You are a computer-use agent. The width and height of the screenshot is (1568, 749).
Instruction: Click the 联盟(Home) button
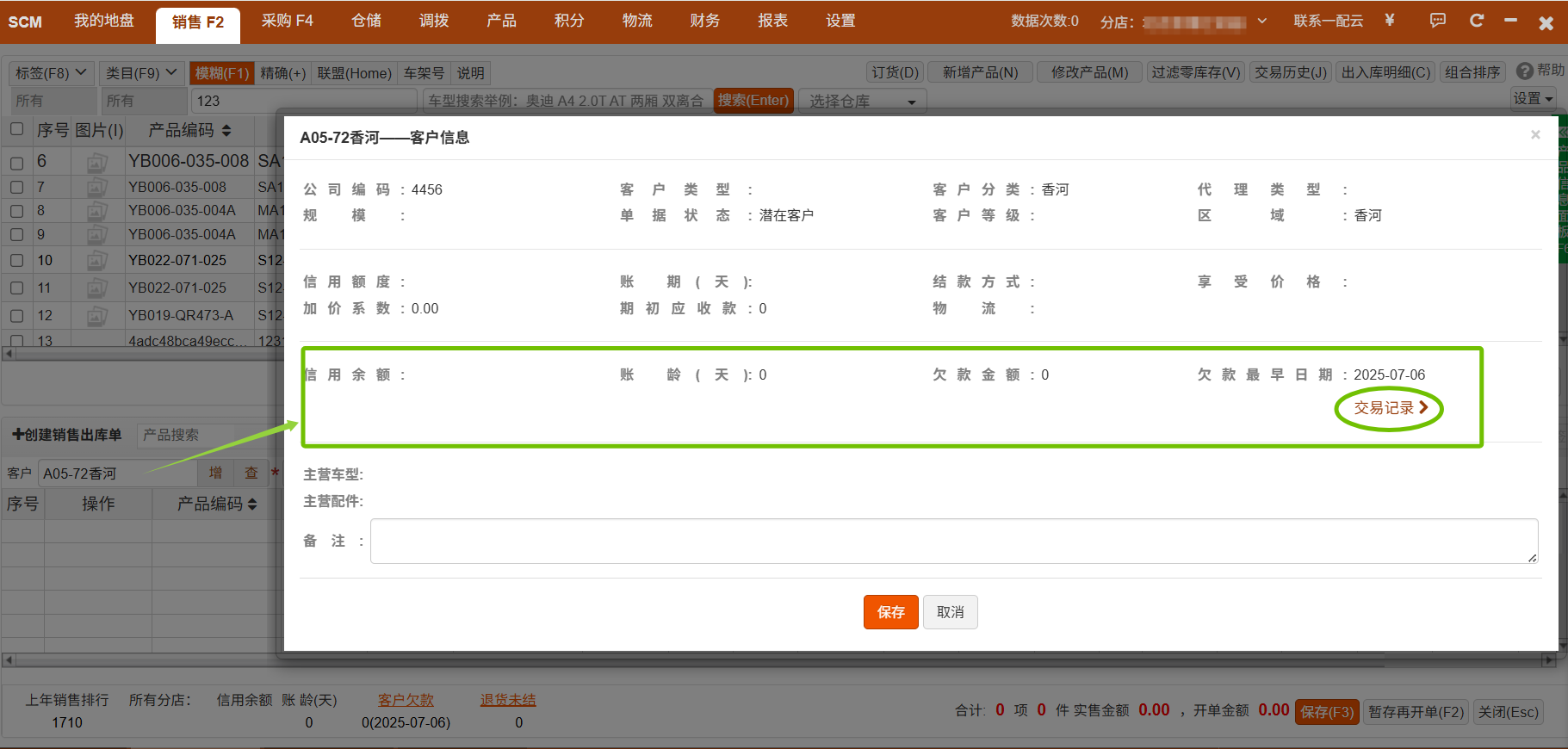[355, 73]
